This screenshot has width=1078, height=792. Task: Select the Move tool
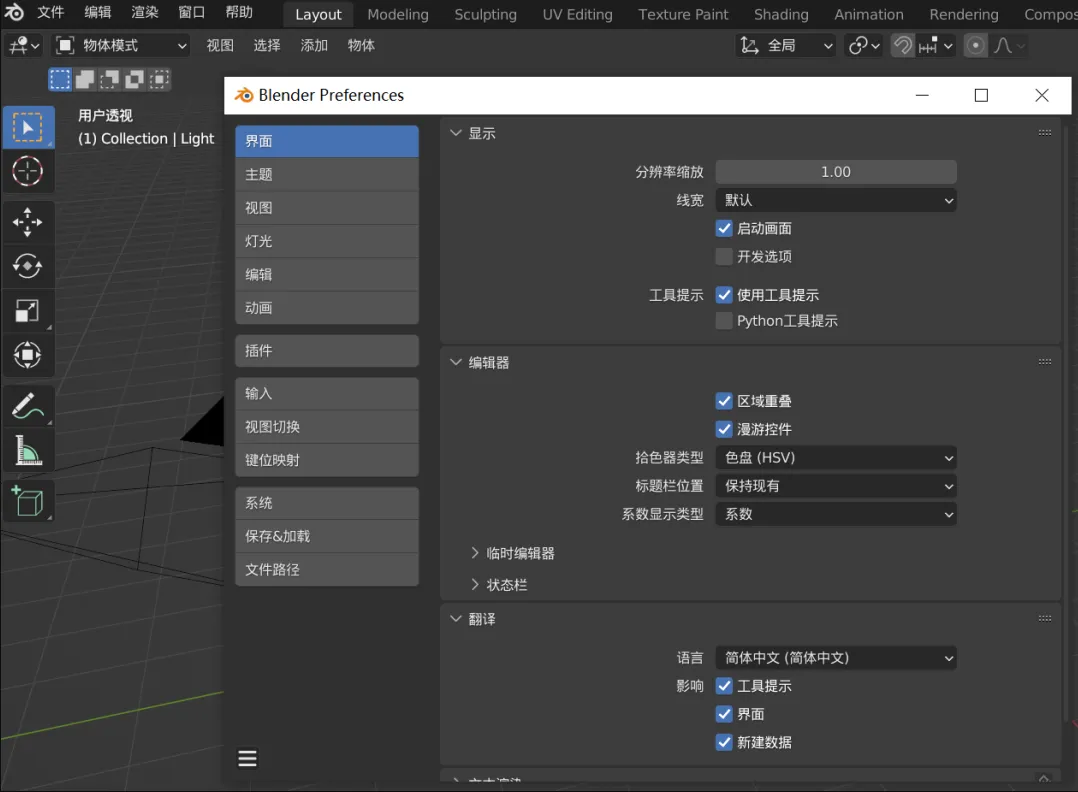27,222
